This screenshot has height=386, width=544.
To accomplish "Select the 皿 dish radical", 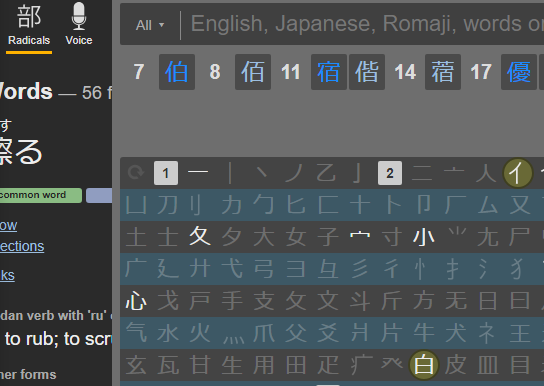I will click(488, 365).
